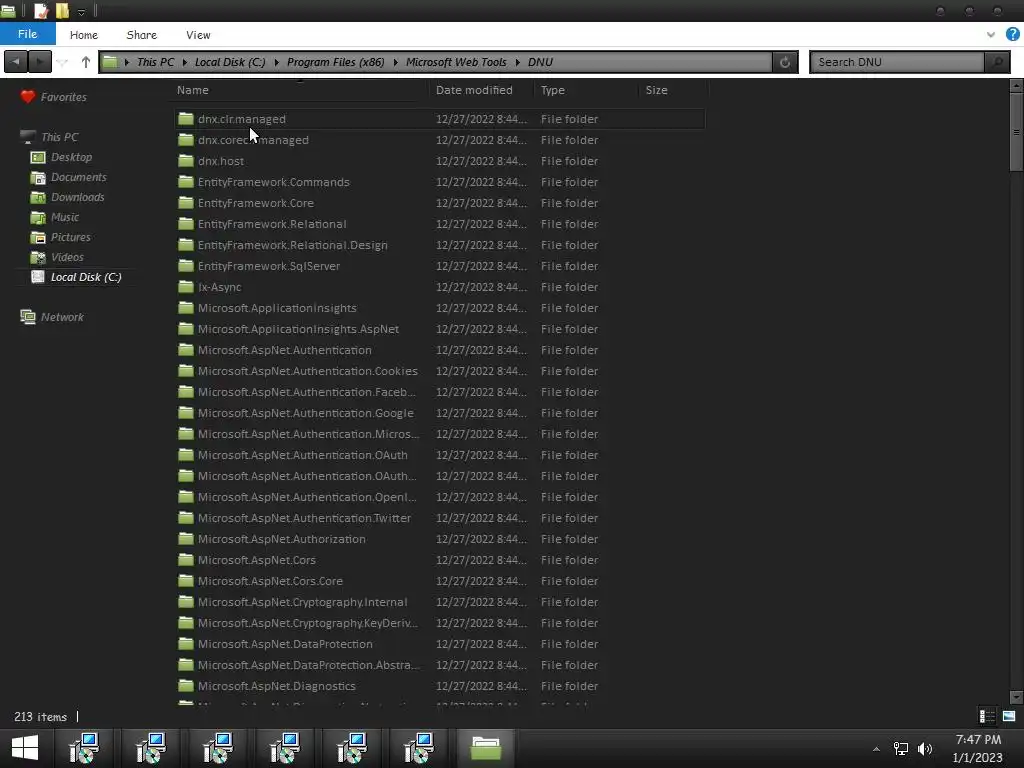Click 'Local Disk (C:)' in the address breadcrumb
Screen dimensions: 1024x768
(x=230, y=62)
